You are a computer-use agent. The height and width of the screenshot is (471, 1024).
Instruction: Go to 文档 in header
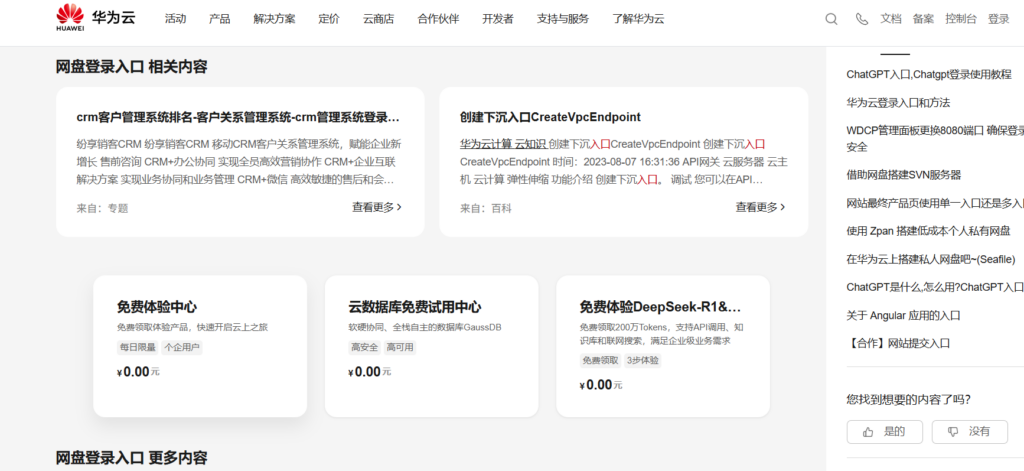tap(891, 19)
